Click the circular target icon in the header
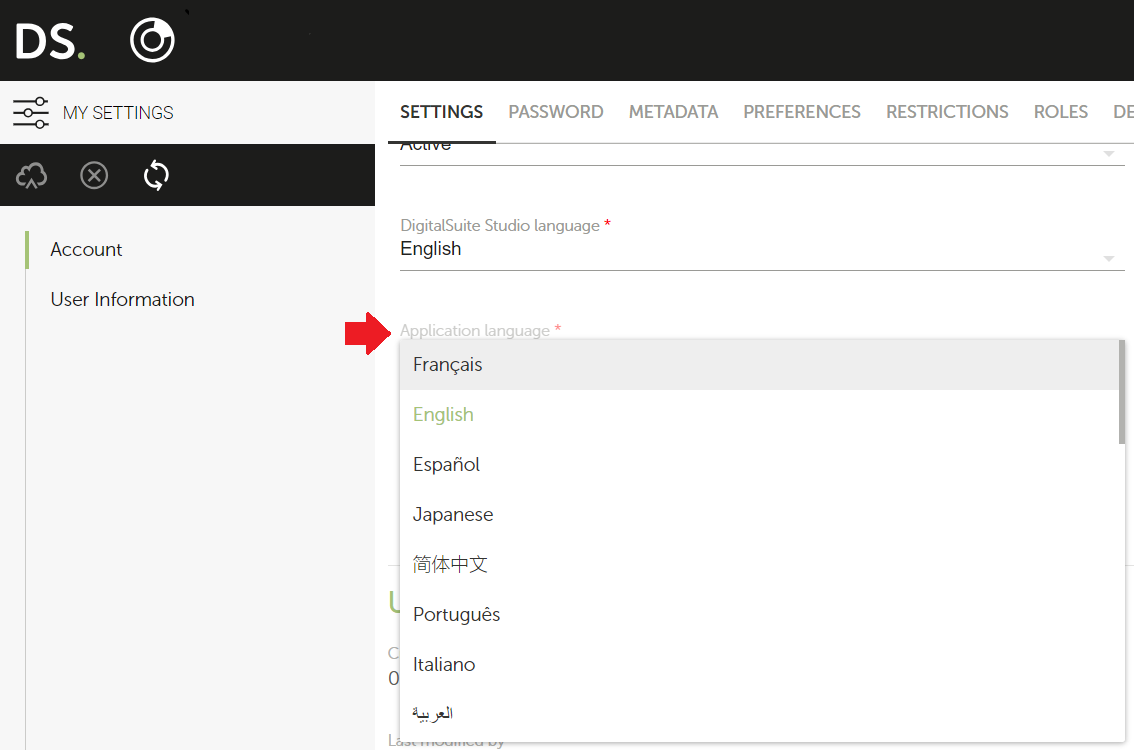The image size is (1134, 750). 152,40
